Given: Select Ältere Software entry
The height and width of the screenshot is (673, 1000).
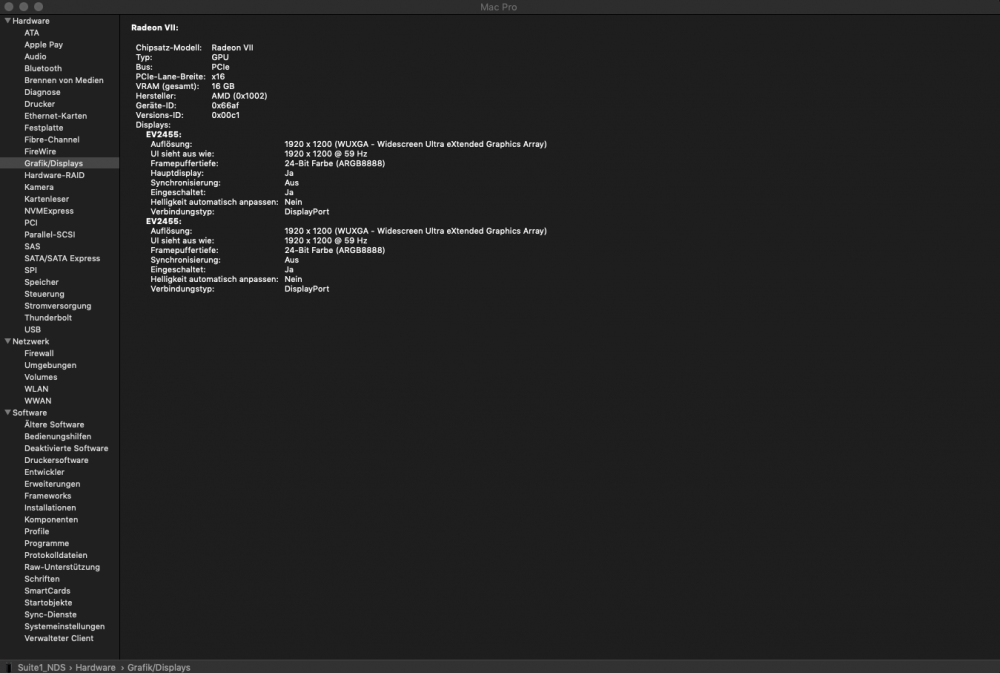Looking at the screenshot, I should [x=54, y=425].
